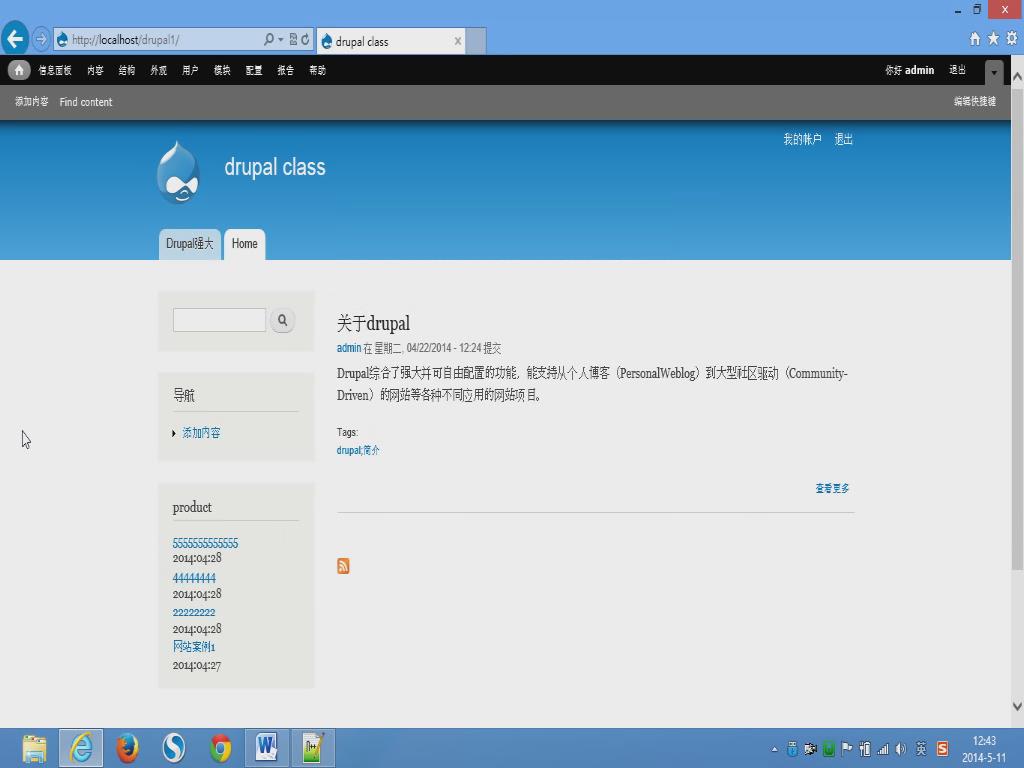Switch to the Drupal强大 tab
Image resolution: width=1024 pixels, height=768 pixels.
click(x=189, y=244)
